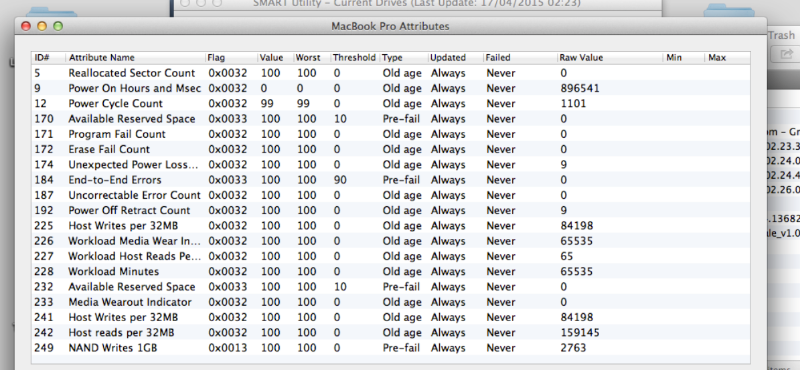Select the Program Fail Count row

click(x=391, y=134)
